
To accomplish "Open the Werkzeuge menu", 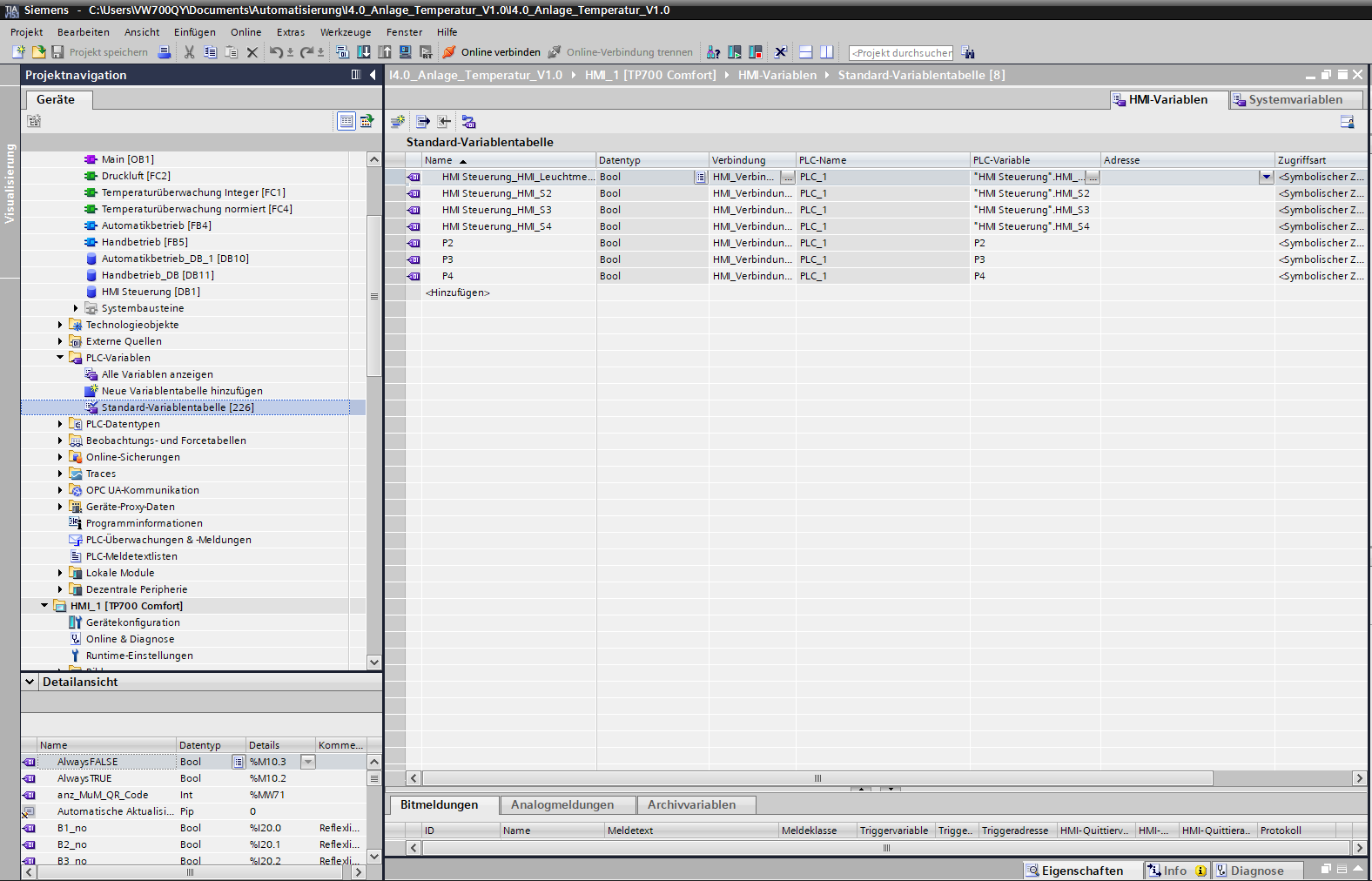I will tap(345, 32).
